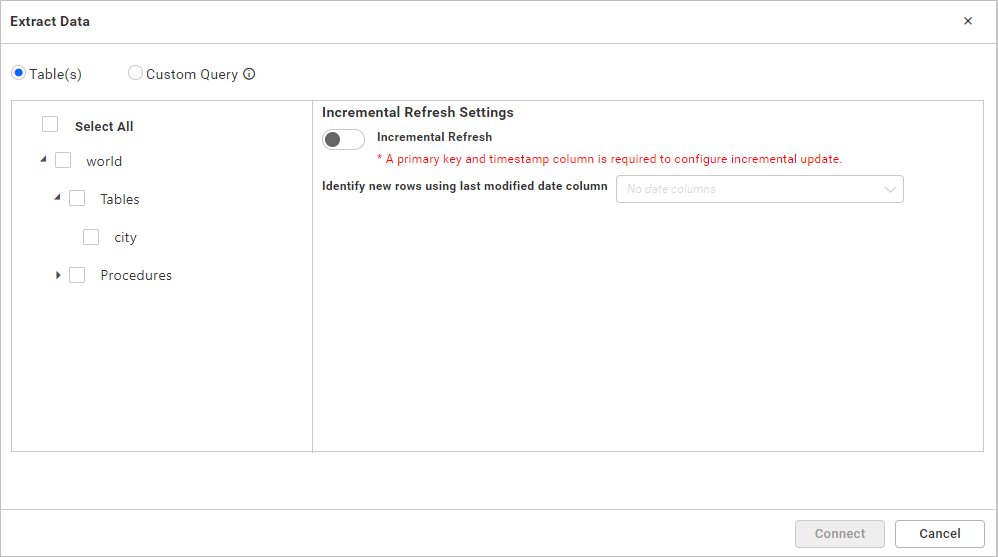Collapse the world tree node arrow
Screen dimensions: 998x557
point(43,160)
